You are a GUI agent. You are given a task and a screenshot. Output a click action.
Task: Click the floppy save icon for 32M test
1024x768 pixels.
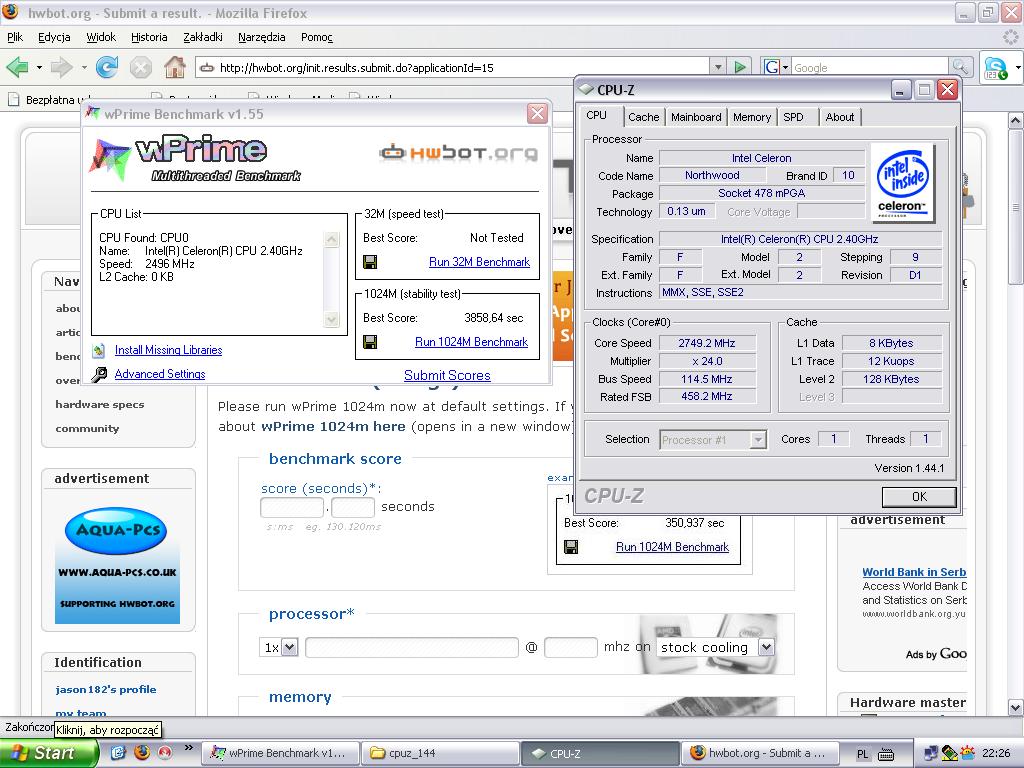click(x=370, y=263)
